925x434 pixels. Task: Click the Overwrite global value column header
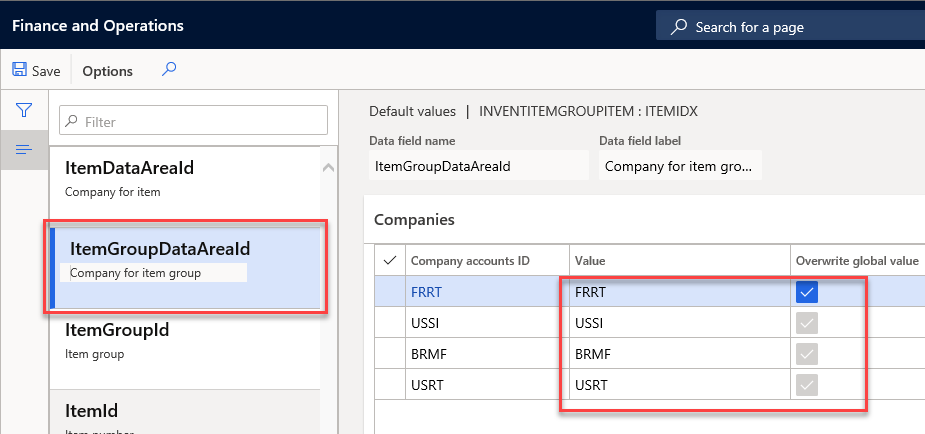pyautogui.click(x=857, y=260)
